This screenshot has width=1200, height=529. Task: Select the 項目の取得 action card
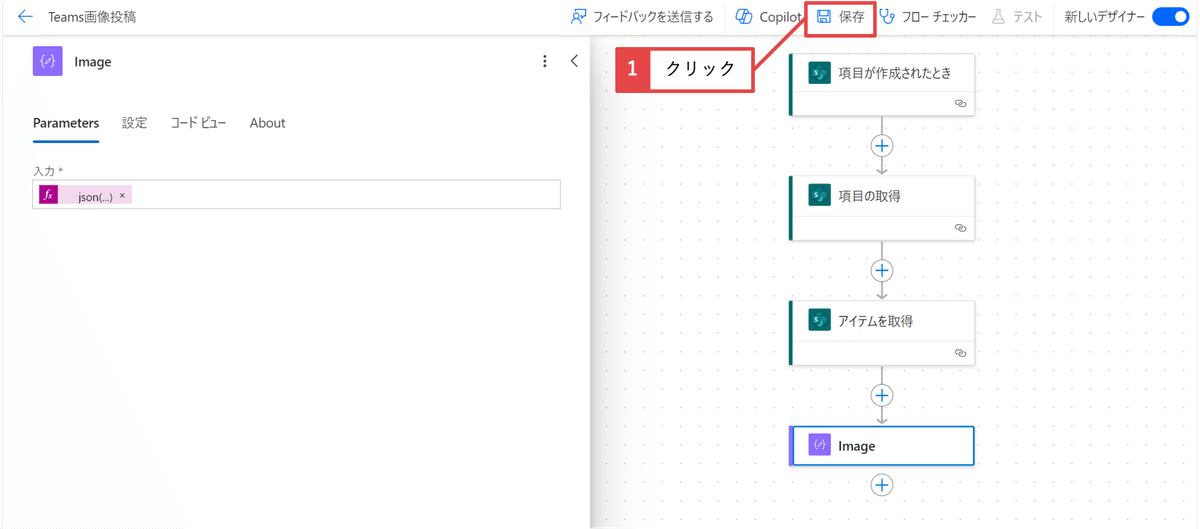(882, 208)
